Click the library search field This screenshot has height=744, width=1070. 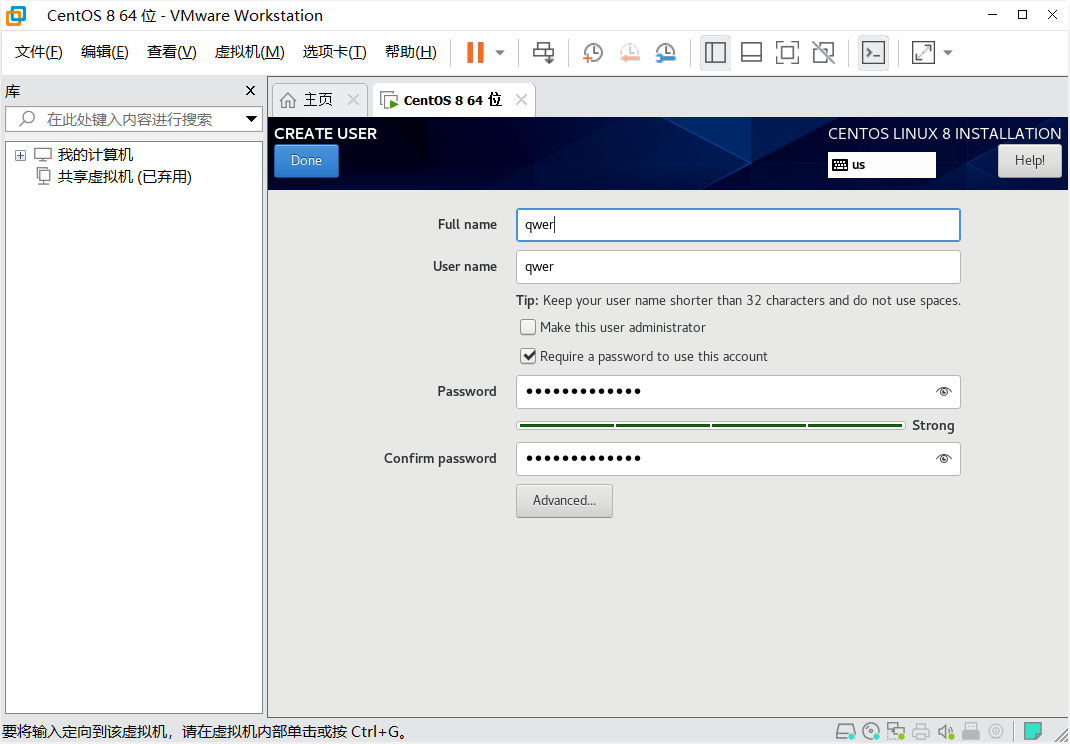(133, 119)
